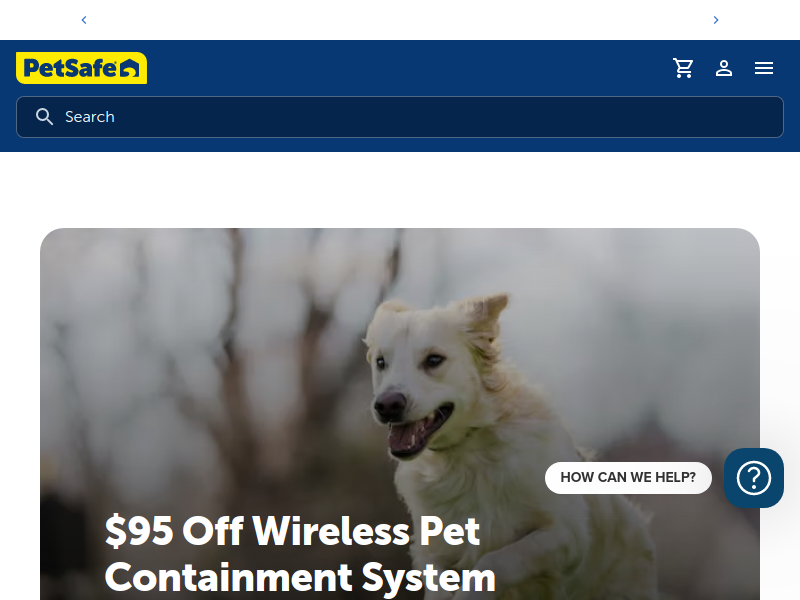800x600 pixels.
Task: View cart contents from header
Action: pyautogui.click(x=683, y=68)
